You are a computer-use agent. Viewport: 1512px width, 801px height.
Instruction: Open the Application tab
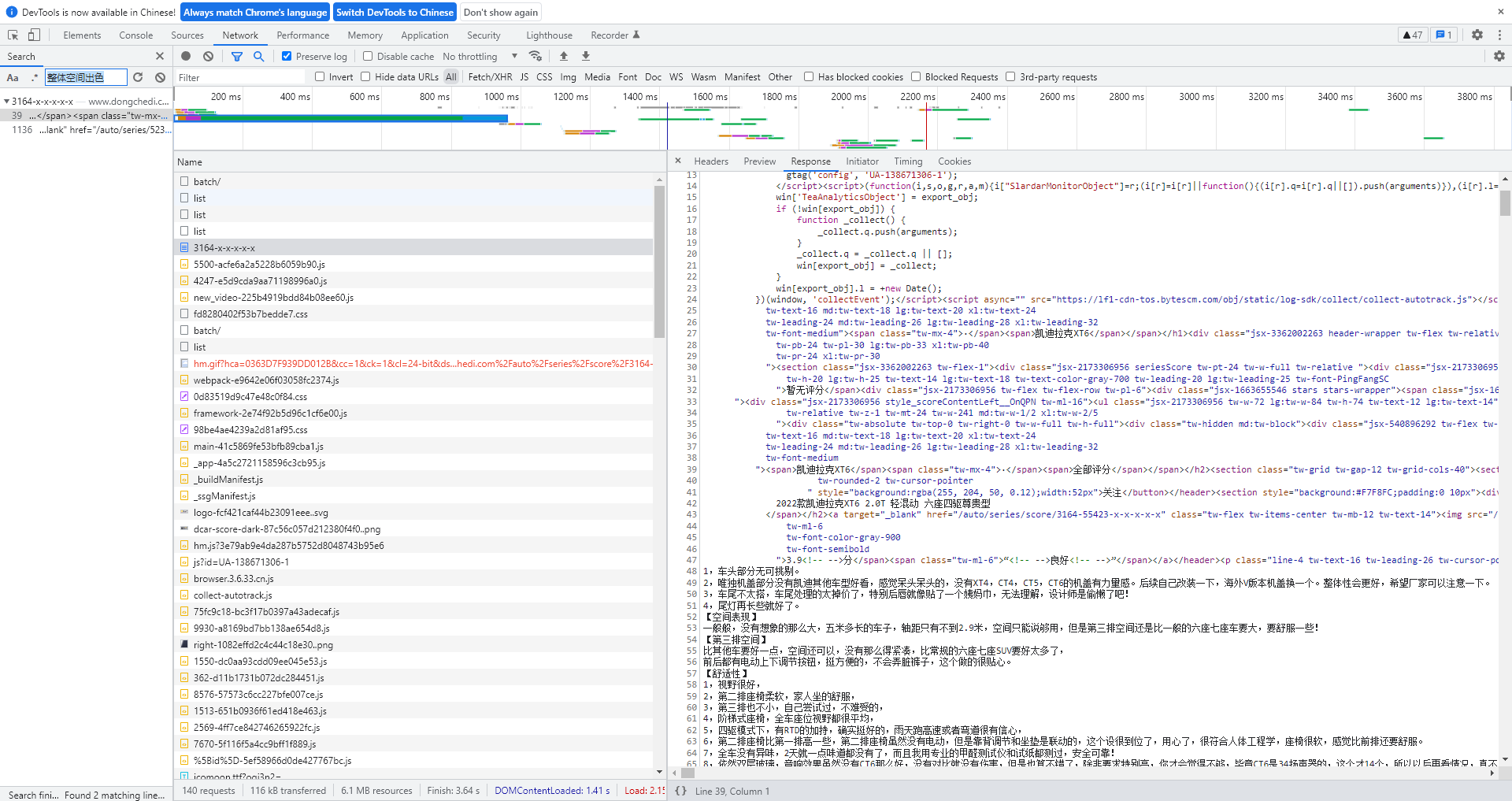(x=424, y=35)
